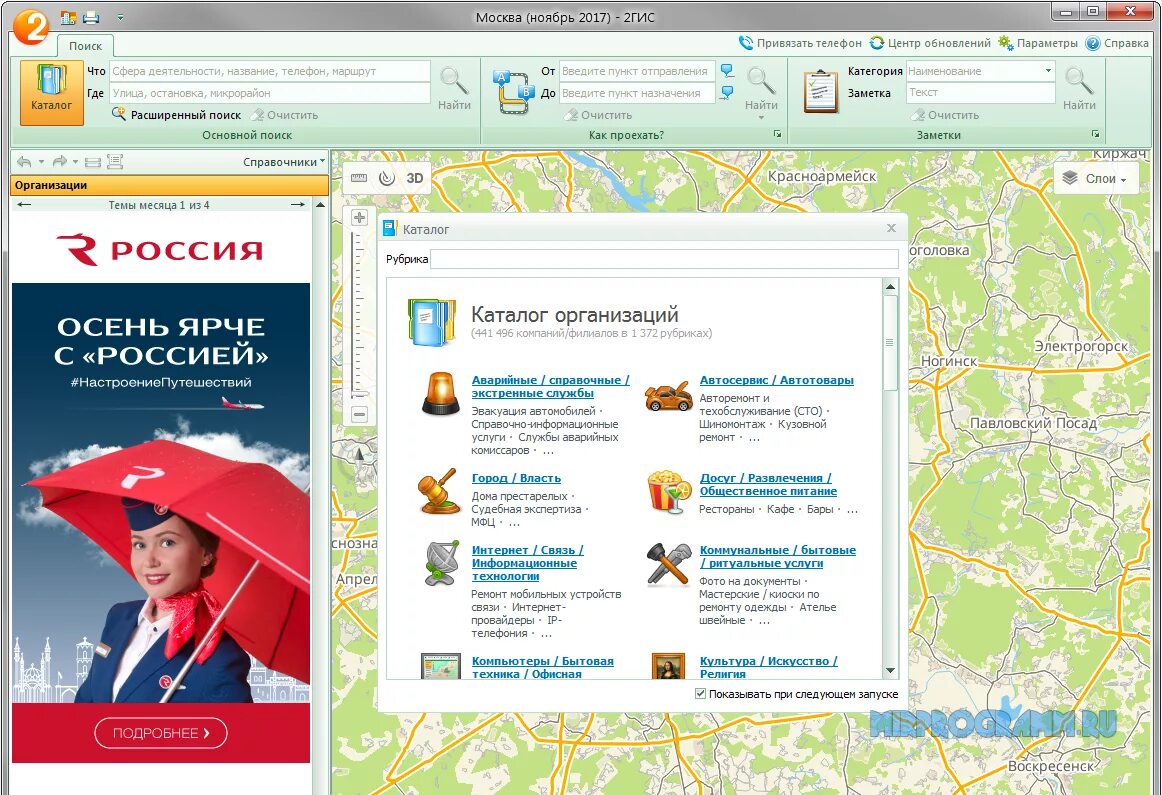The image size is (1162, 795).
Task: Open the Справочники dropdown
Action: (284, 162)
